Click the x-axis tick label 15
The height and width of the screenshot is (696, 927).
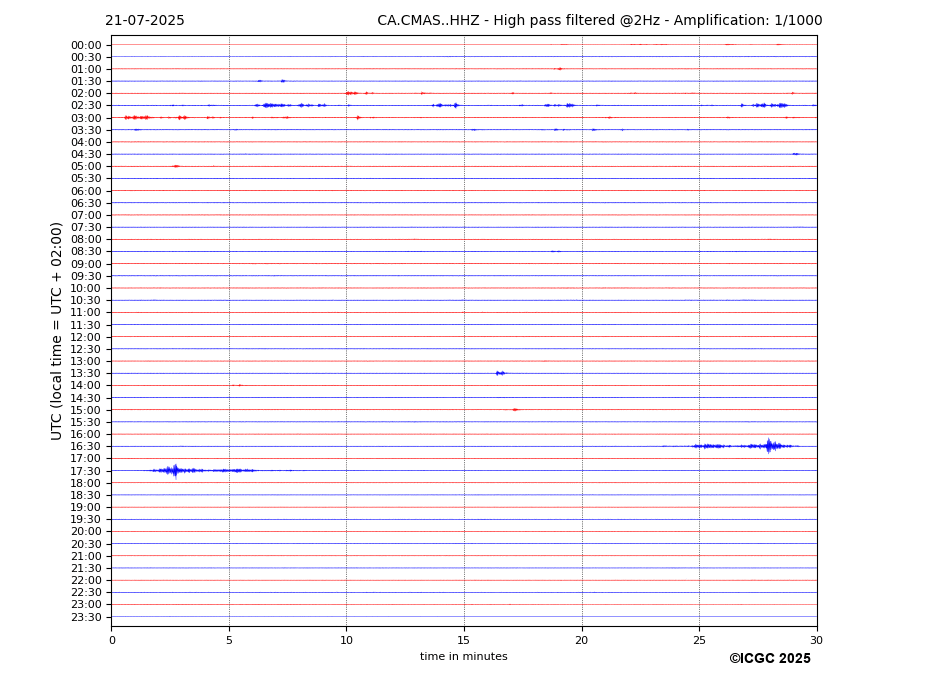tap(464, 640)
